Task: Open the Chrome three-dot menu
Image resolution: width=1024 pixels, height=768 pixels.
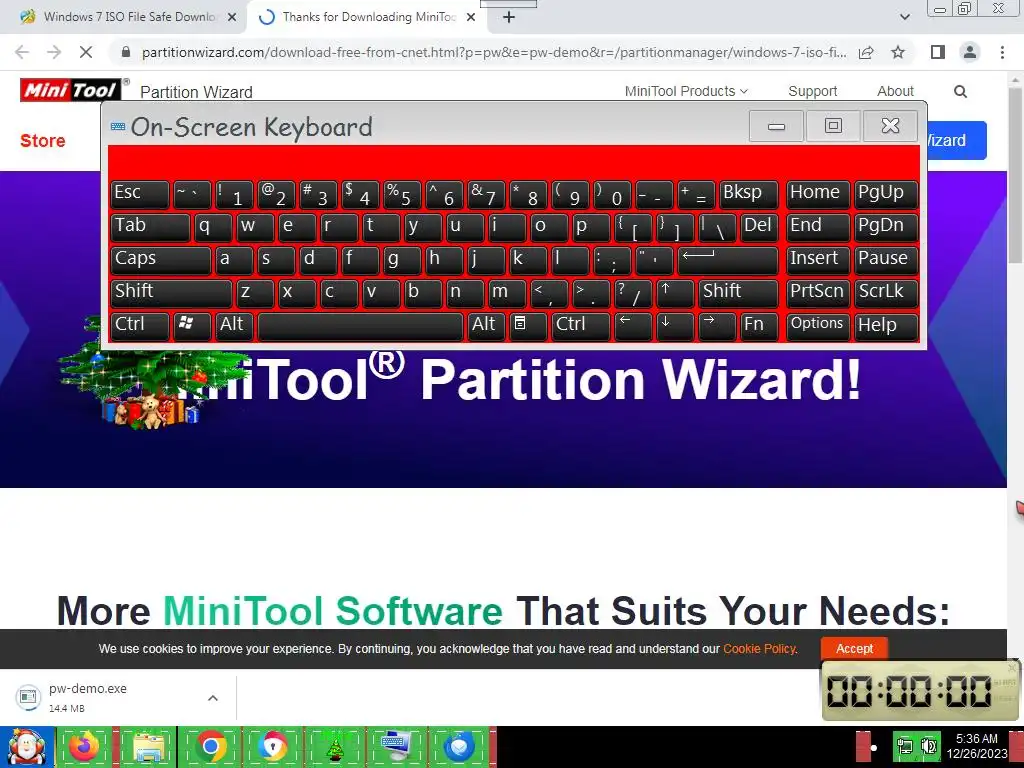Action: (1002, 52)
